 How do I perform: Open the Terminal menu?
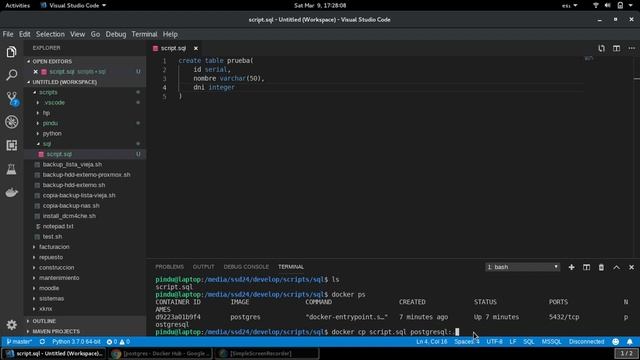tap(144, 34)
